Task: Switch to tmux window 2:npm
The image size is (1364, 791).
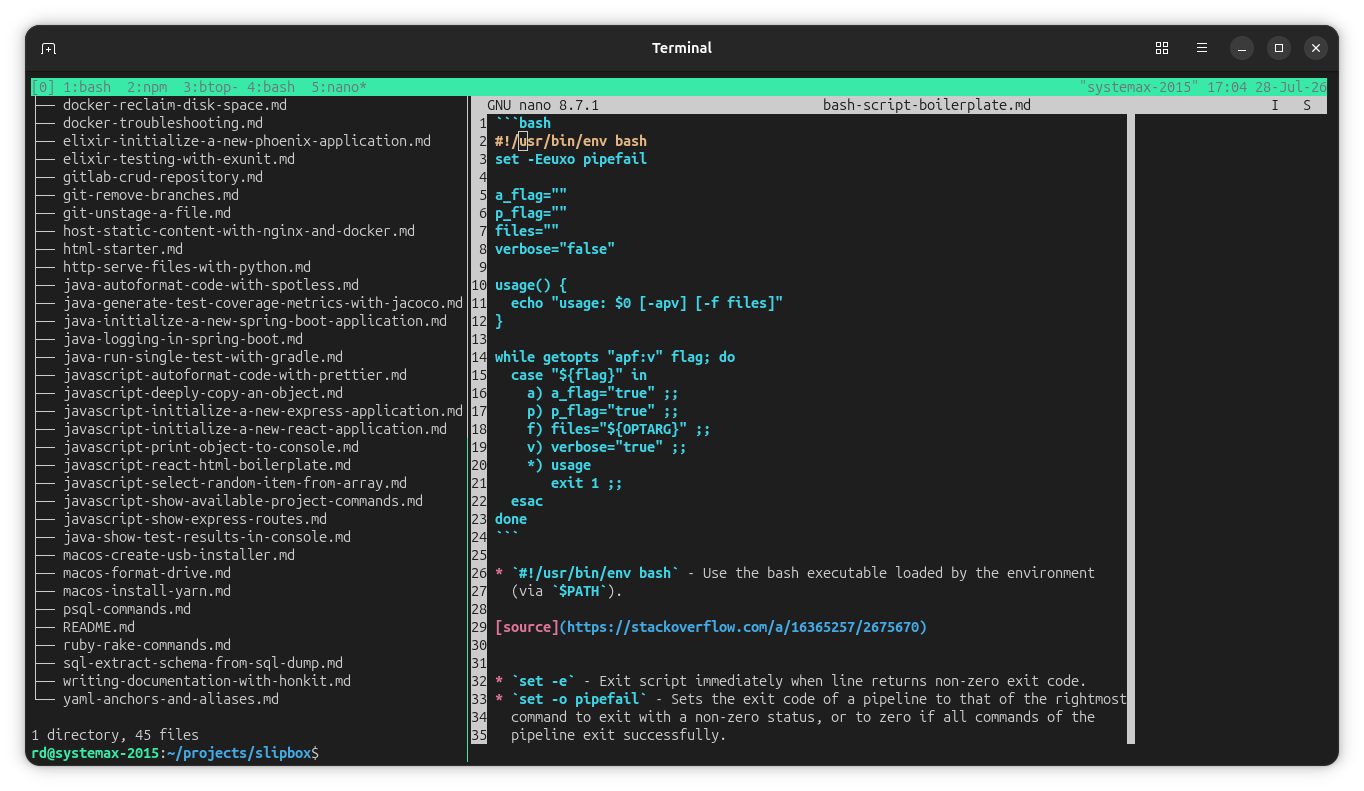Action: click(147, 87)
